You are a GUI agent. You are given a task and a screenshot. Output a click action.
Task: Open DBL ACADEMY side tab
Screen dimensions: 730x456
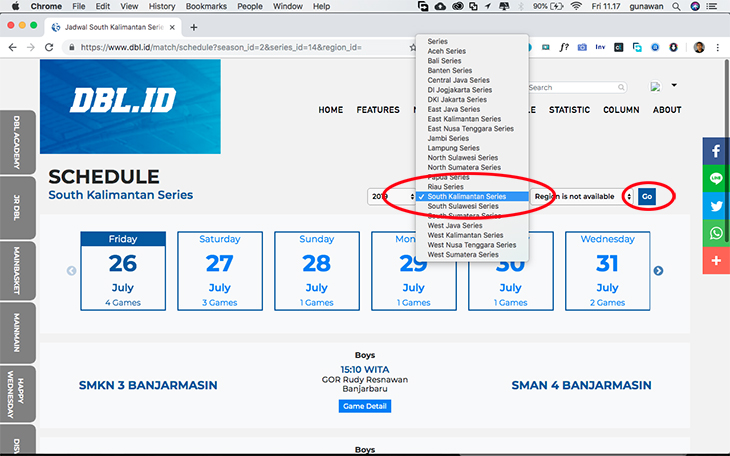(17, 142)
